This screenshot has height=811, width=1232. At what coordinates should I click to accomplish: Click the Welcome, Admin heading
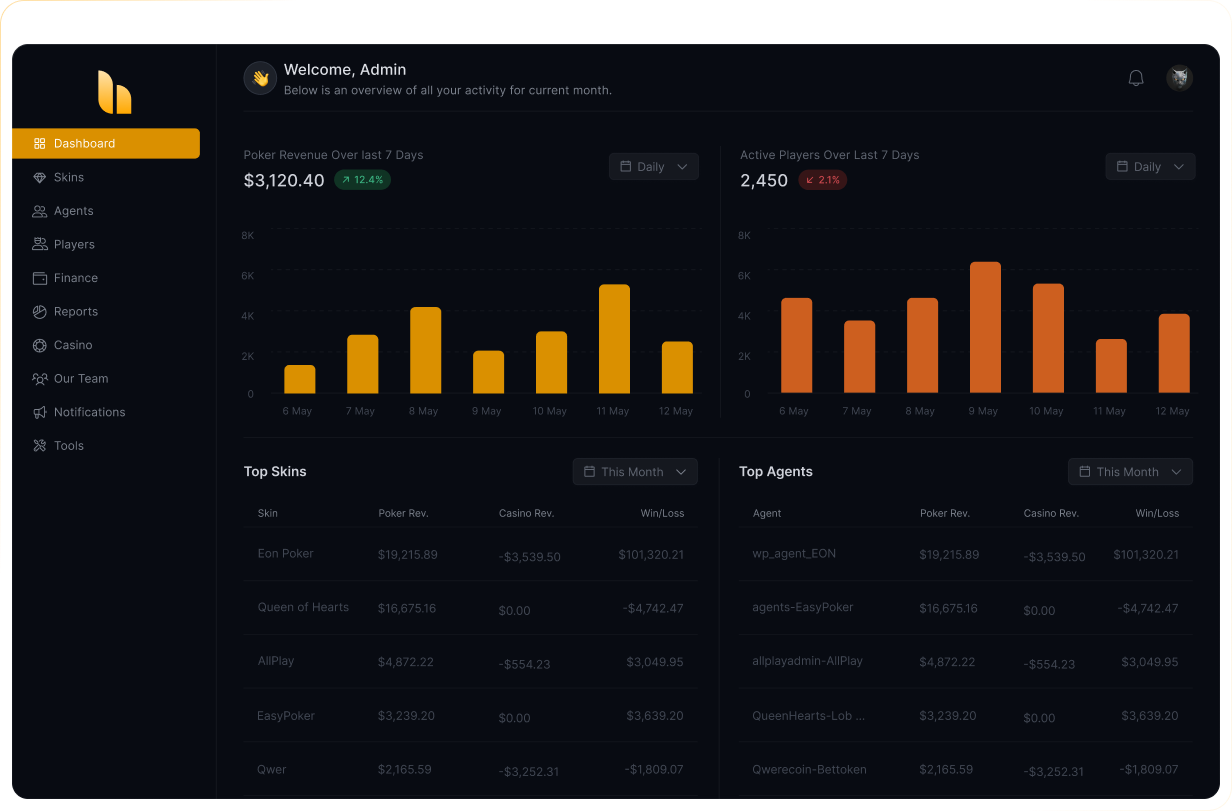[x=345, y=70]
